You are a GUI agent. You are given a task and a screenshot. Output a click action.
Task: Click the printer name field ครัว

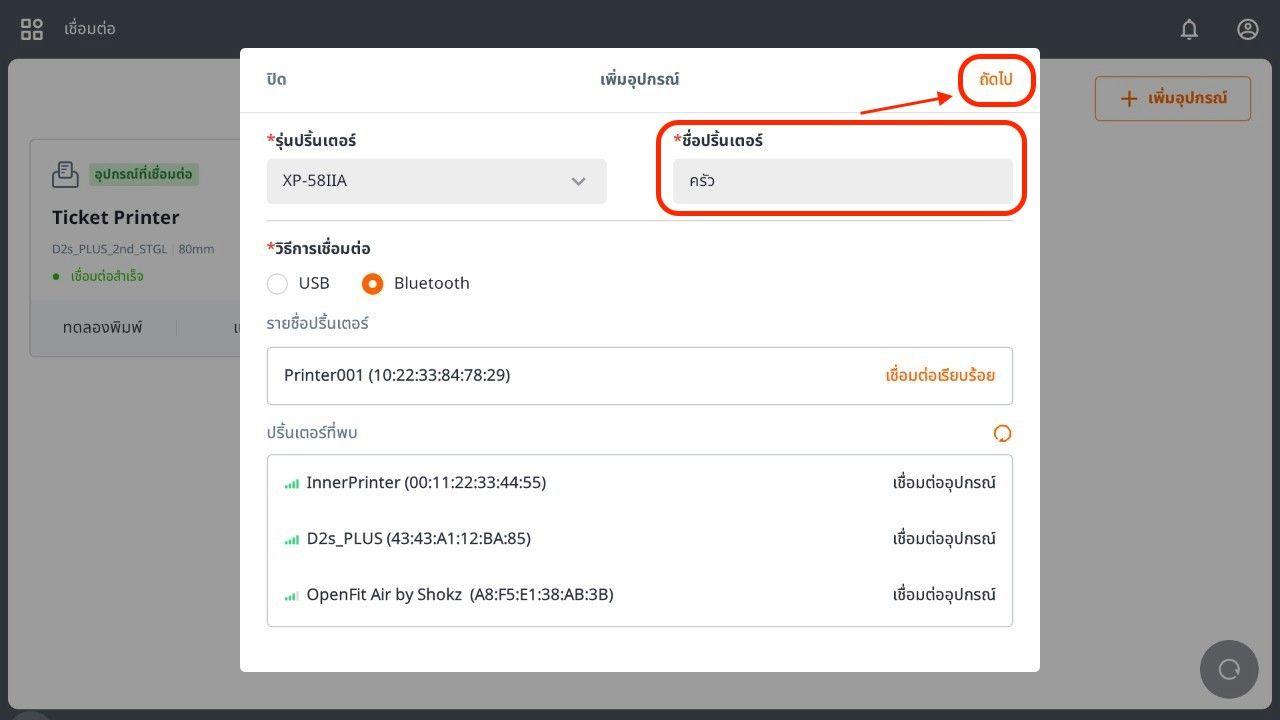click(x=842, y=181)
